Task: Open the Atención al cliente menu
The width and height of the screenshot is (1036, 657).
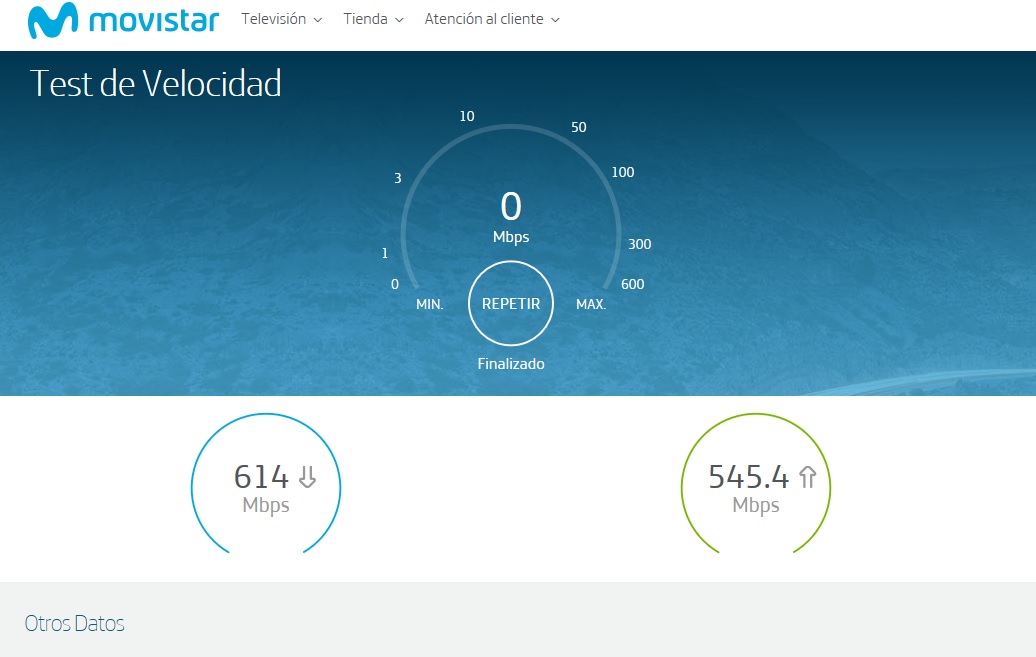Action: pos(492,19)
